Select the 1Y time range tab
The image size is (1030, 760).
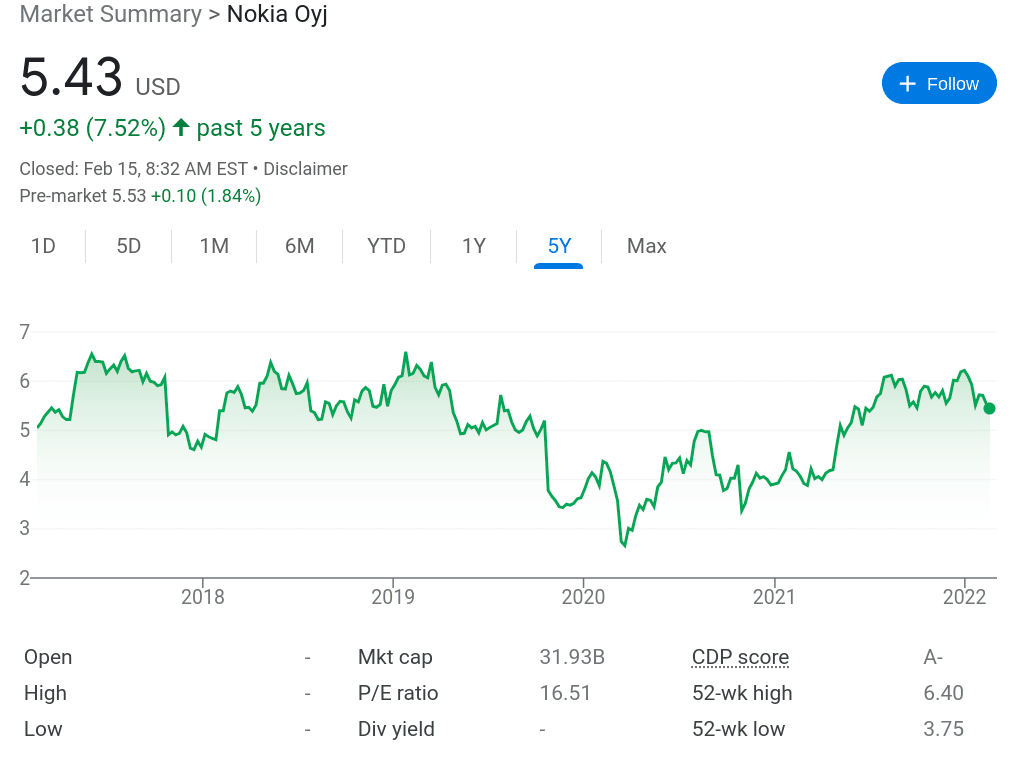(x=474, y=246)
